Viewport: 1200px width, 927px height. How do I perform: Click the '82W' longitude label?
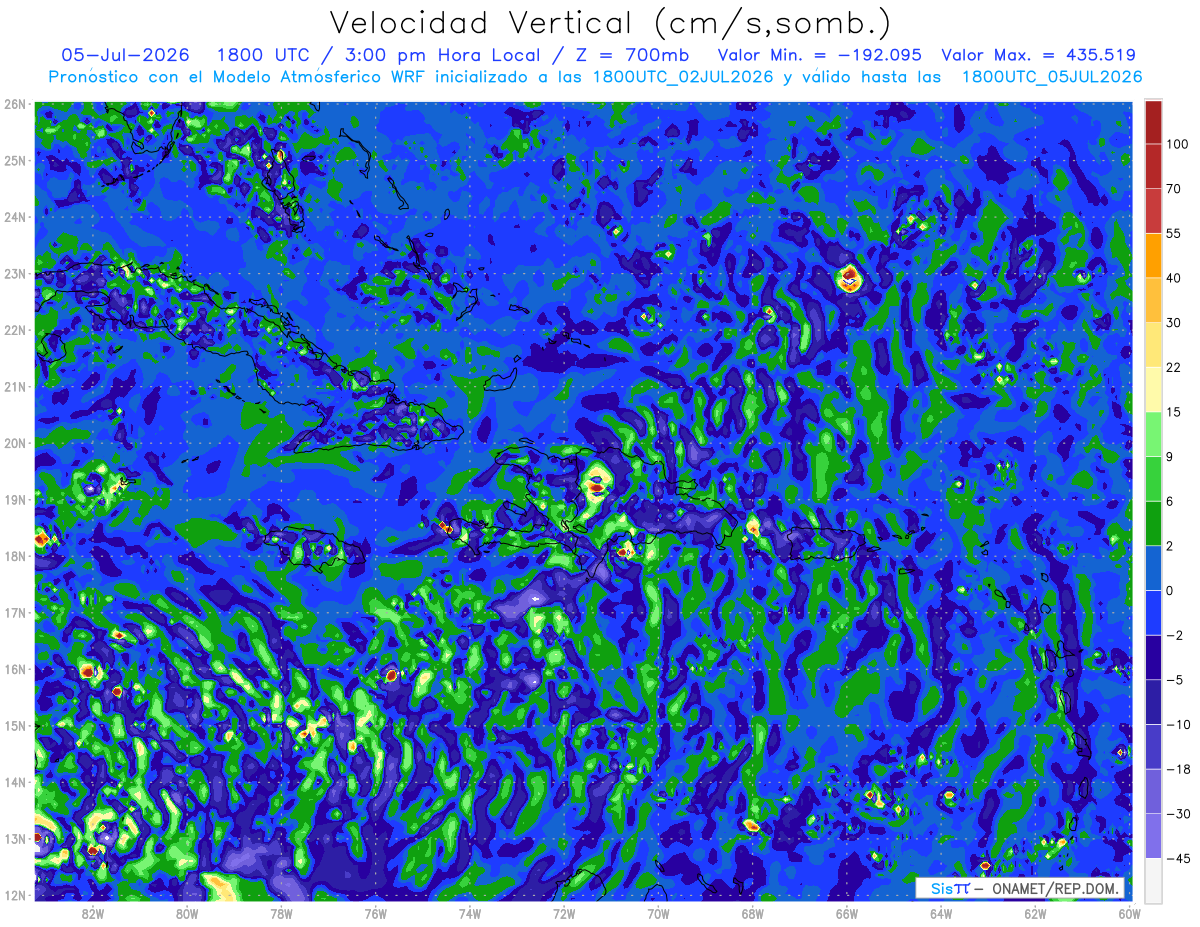point(93,914)
